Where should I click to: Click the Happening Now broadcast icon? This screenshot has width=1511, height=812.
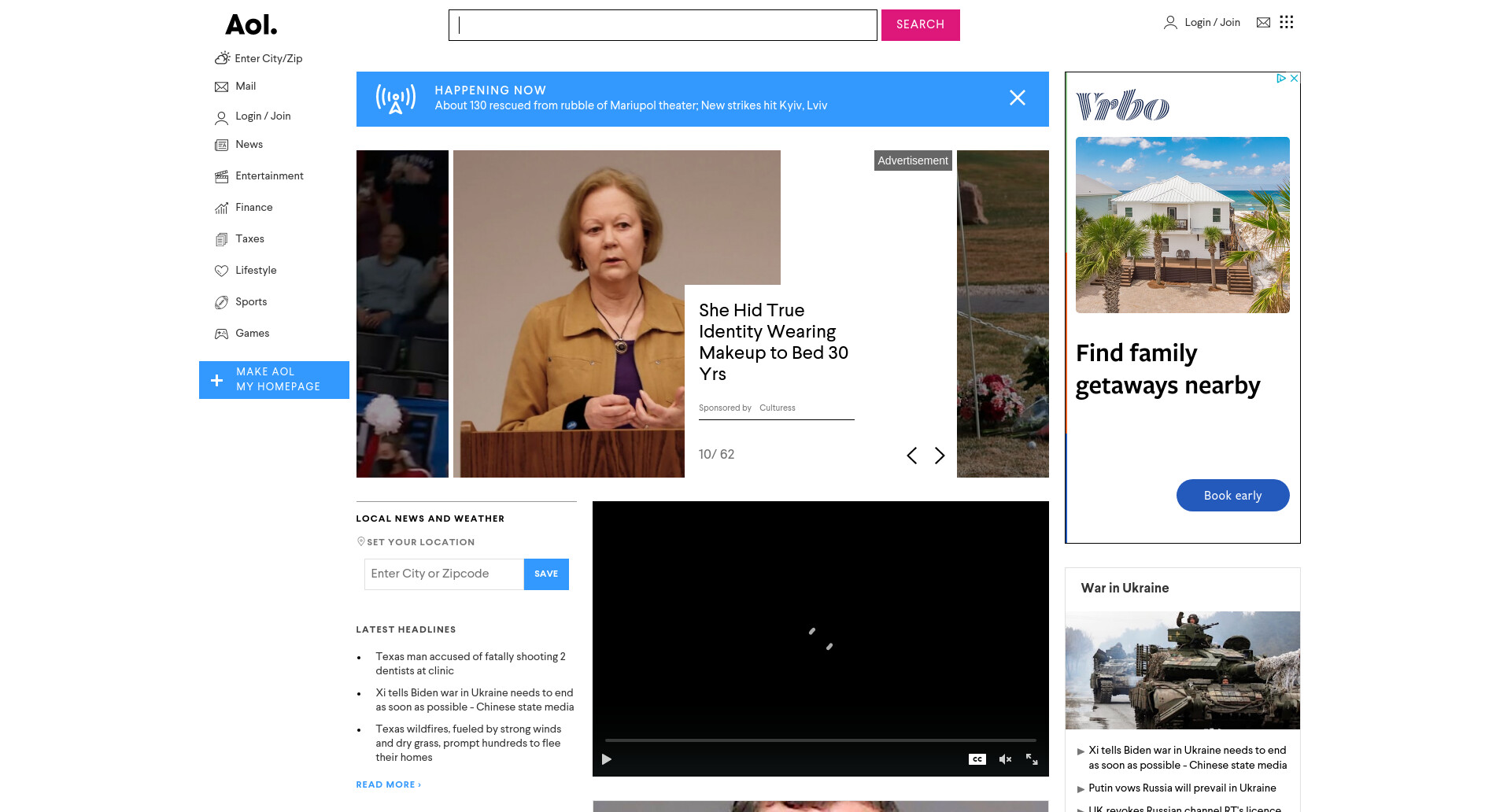pos(396,99)
